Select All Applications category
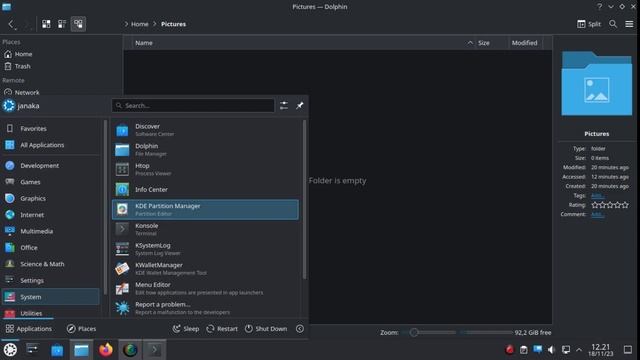The width and height of the screenshot is (640, 360). tap(51, 145)
